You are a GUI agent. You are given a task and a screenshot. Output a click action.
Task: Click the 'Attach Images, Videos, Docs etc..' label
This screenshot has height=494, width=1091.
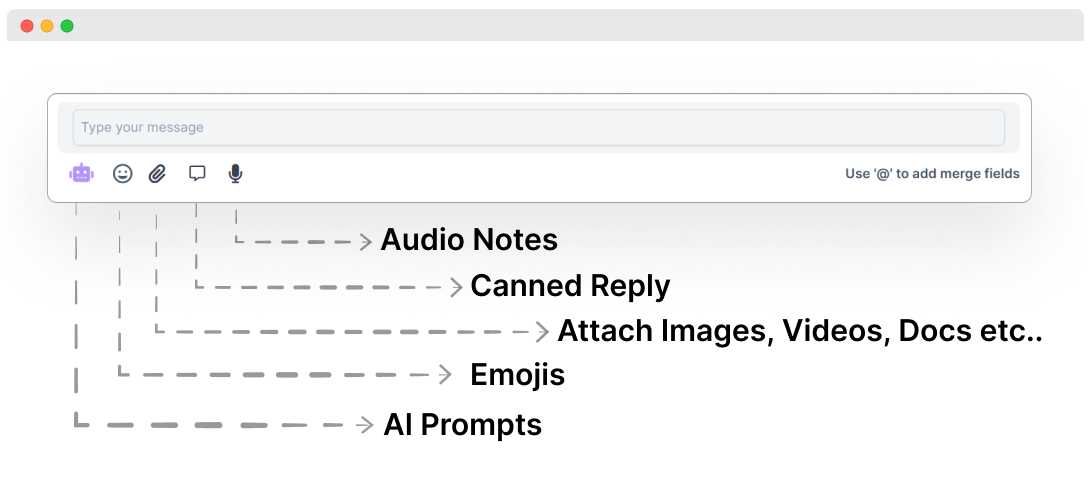pyautogui.click(x=799, y=331)
